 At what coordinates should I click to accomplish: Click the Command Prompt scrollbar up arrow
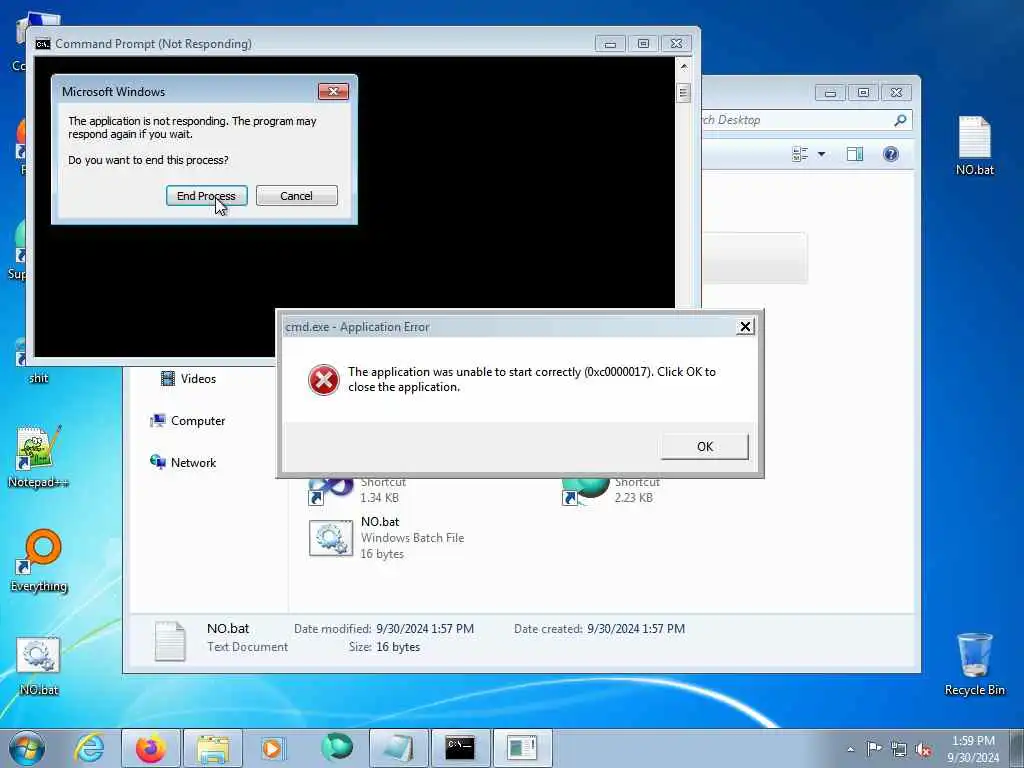(x=684, y=67)
